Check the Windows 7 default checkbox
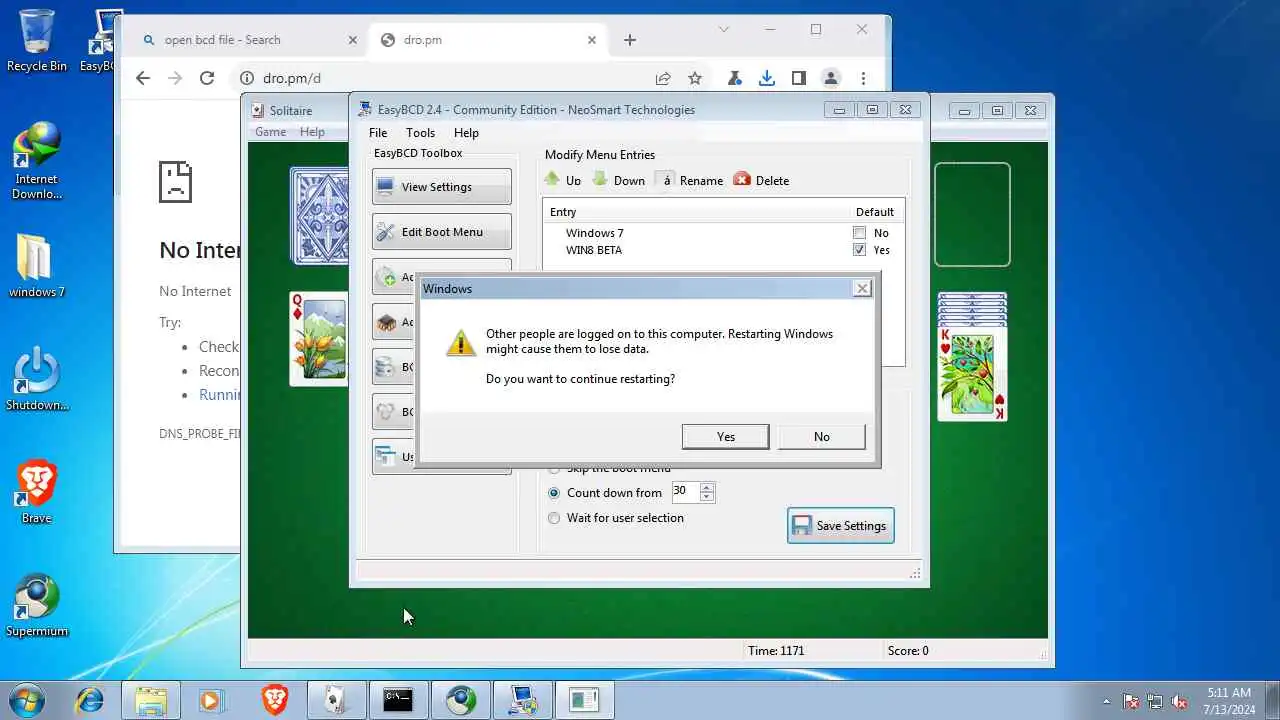 click(859, 233)
